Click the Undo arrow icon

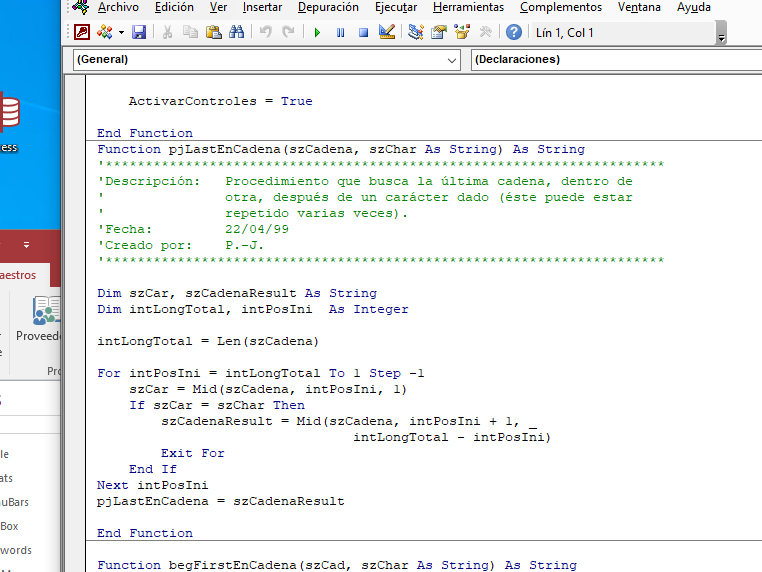pyautogui.click(x=265, y=33)
